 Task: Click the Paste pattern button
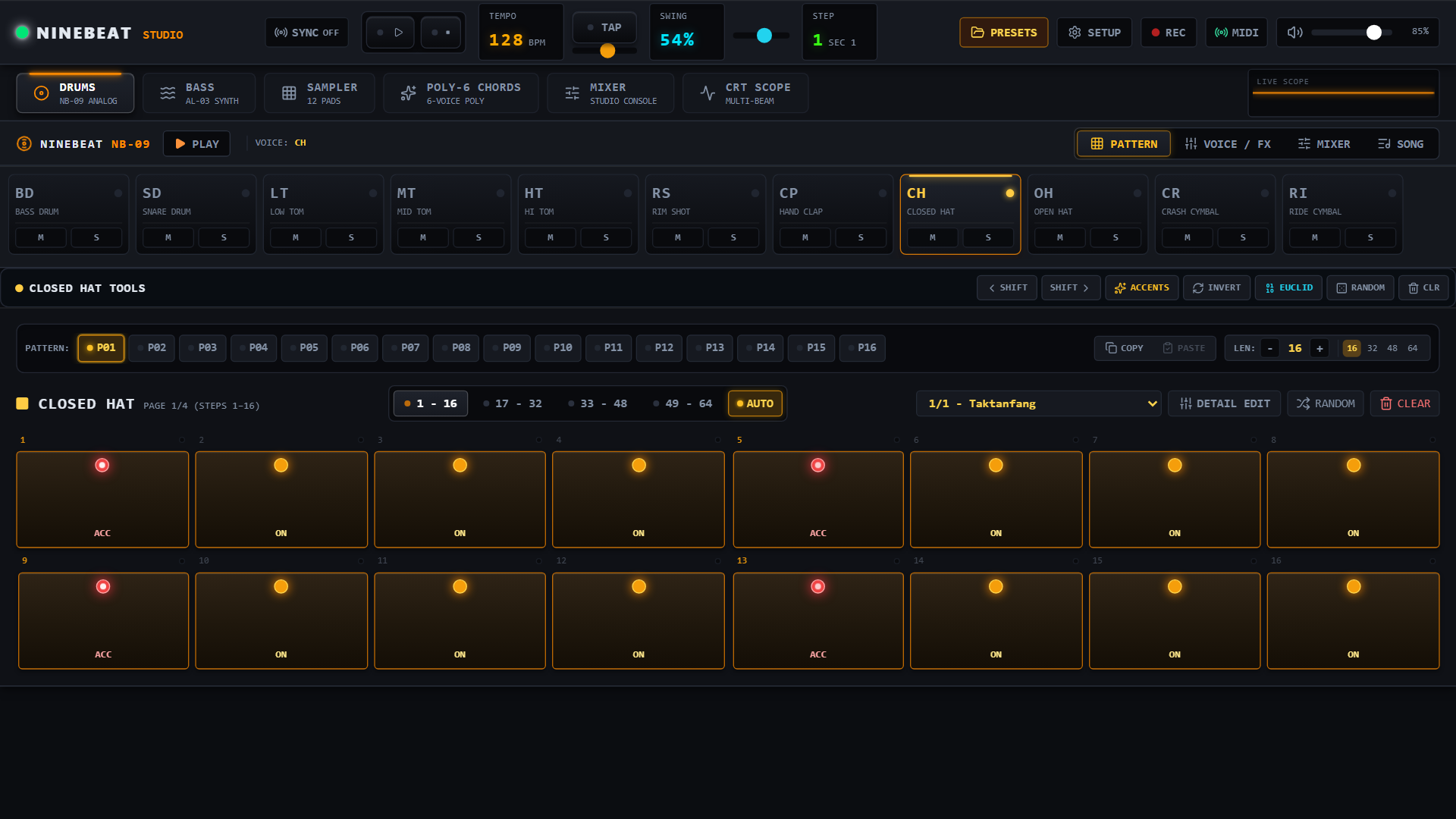click(1184, 348)
